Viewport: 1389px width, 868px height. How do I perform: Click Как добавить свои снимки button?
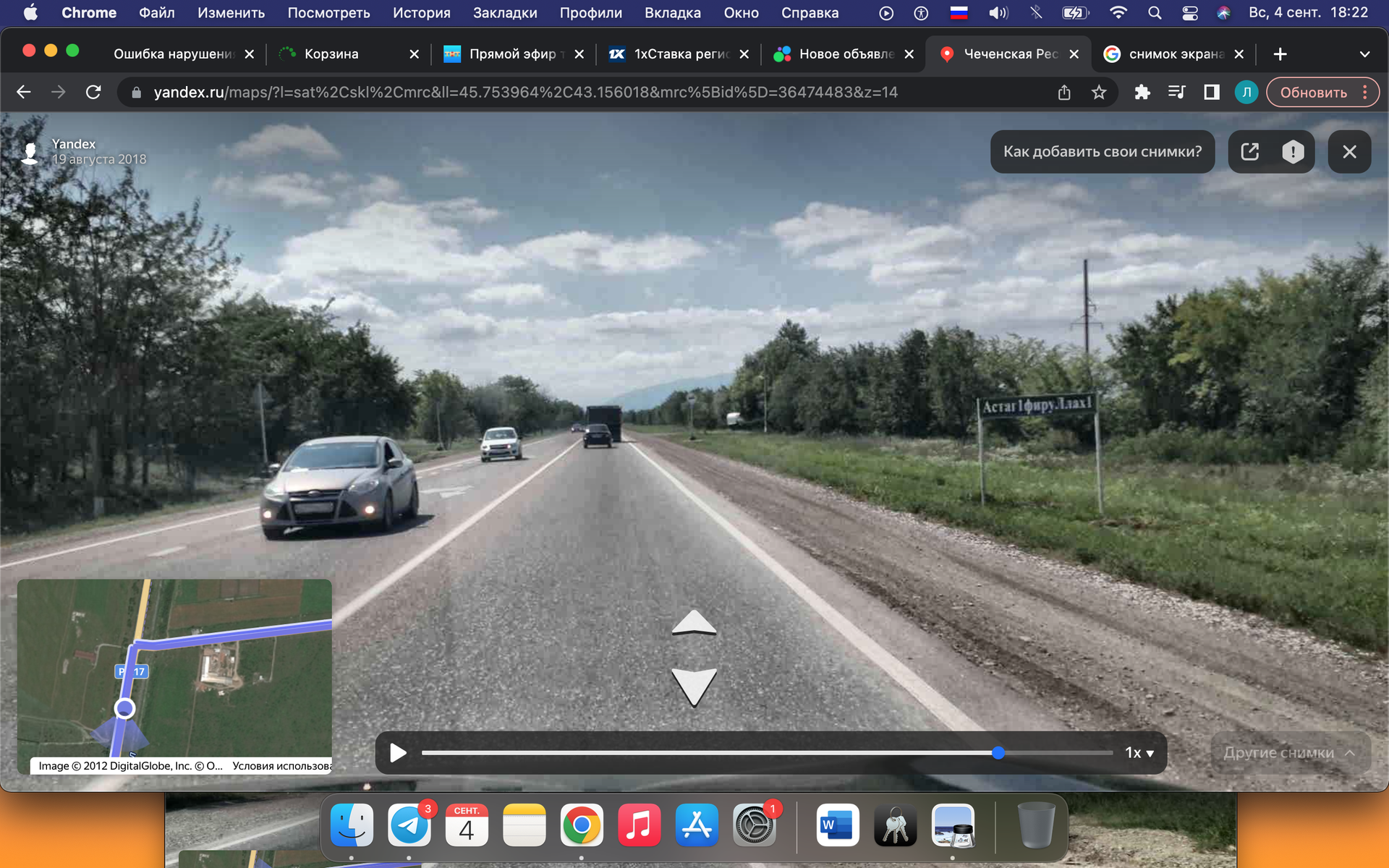click(x=1102, y=152)
